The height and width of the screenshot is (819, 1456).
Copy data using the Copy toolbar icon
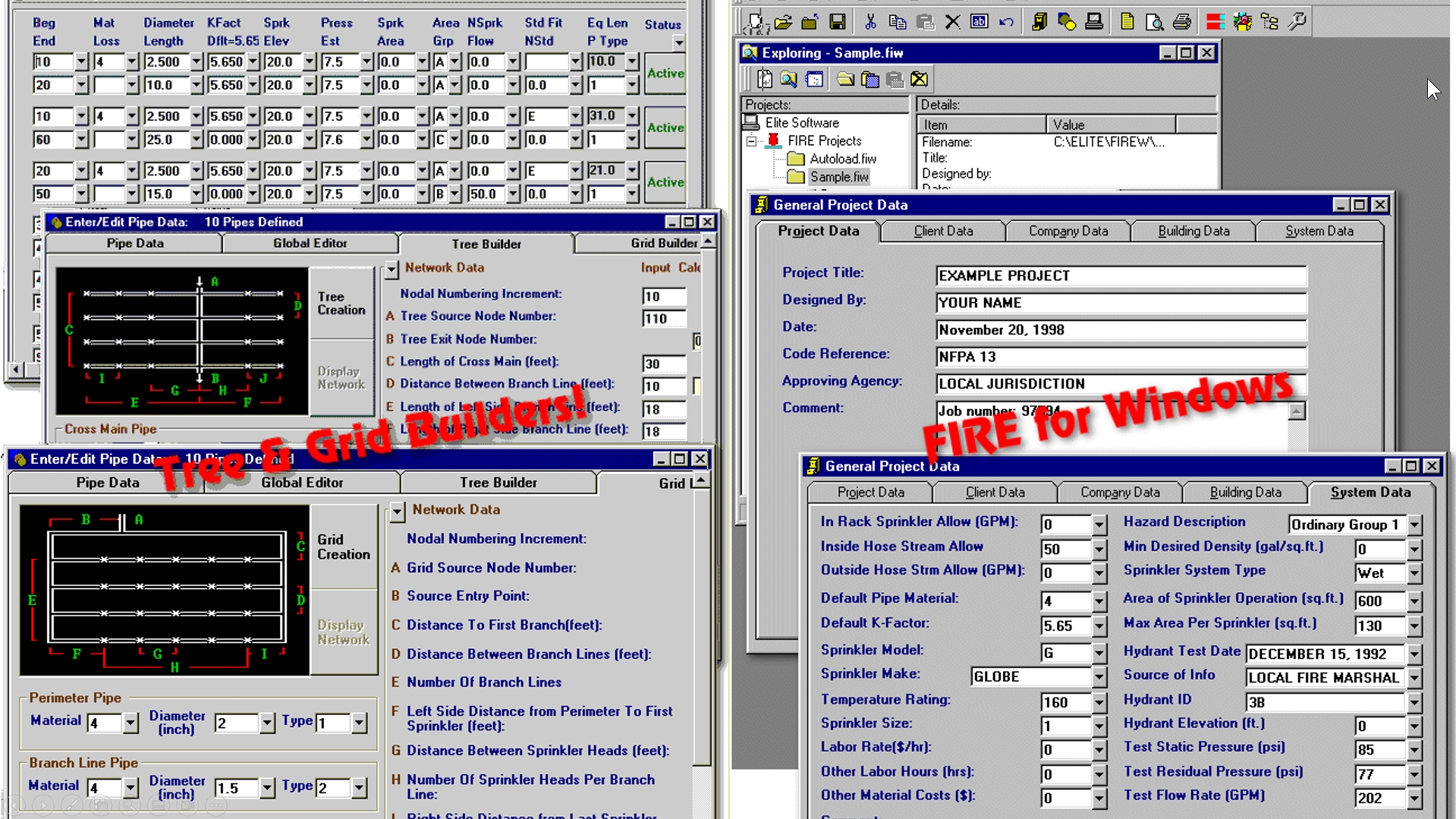[x=898, y=22]
